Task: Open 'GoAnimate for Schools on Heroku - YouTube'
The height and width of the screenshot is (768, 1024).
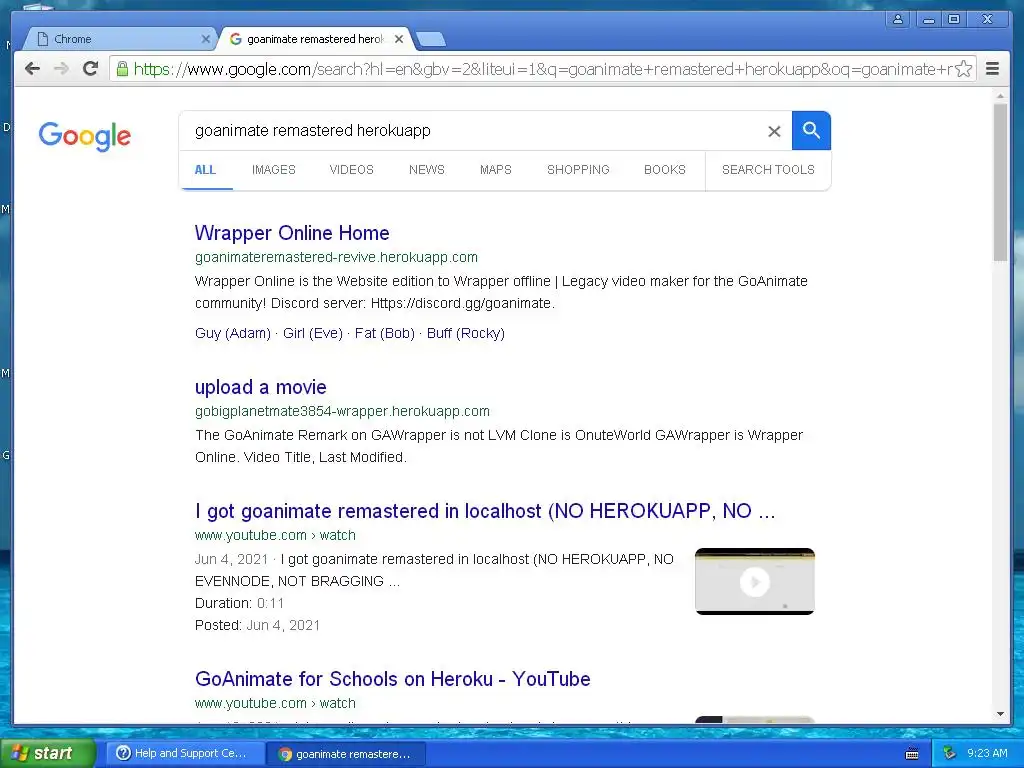Action: point(392,679)
